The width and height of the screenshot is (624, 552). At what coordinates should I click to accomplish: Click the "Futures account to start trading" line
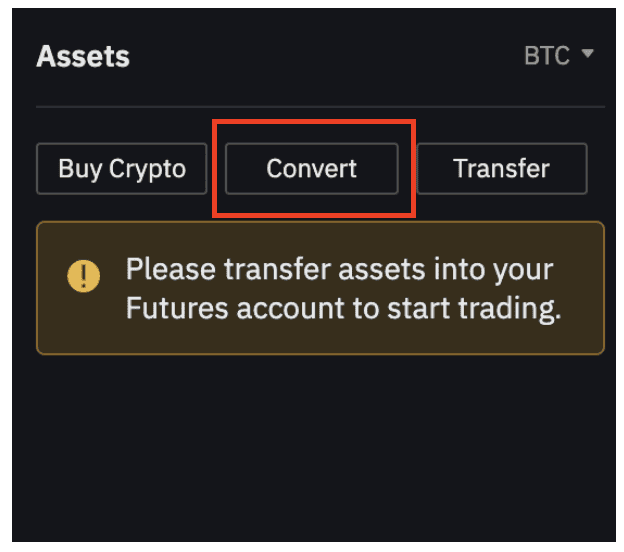343,308
